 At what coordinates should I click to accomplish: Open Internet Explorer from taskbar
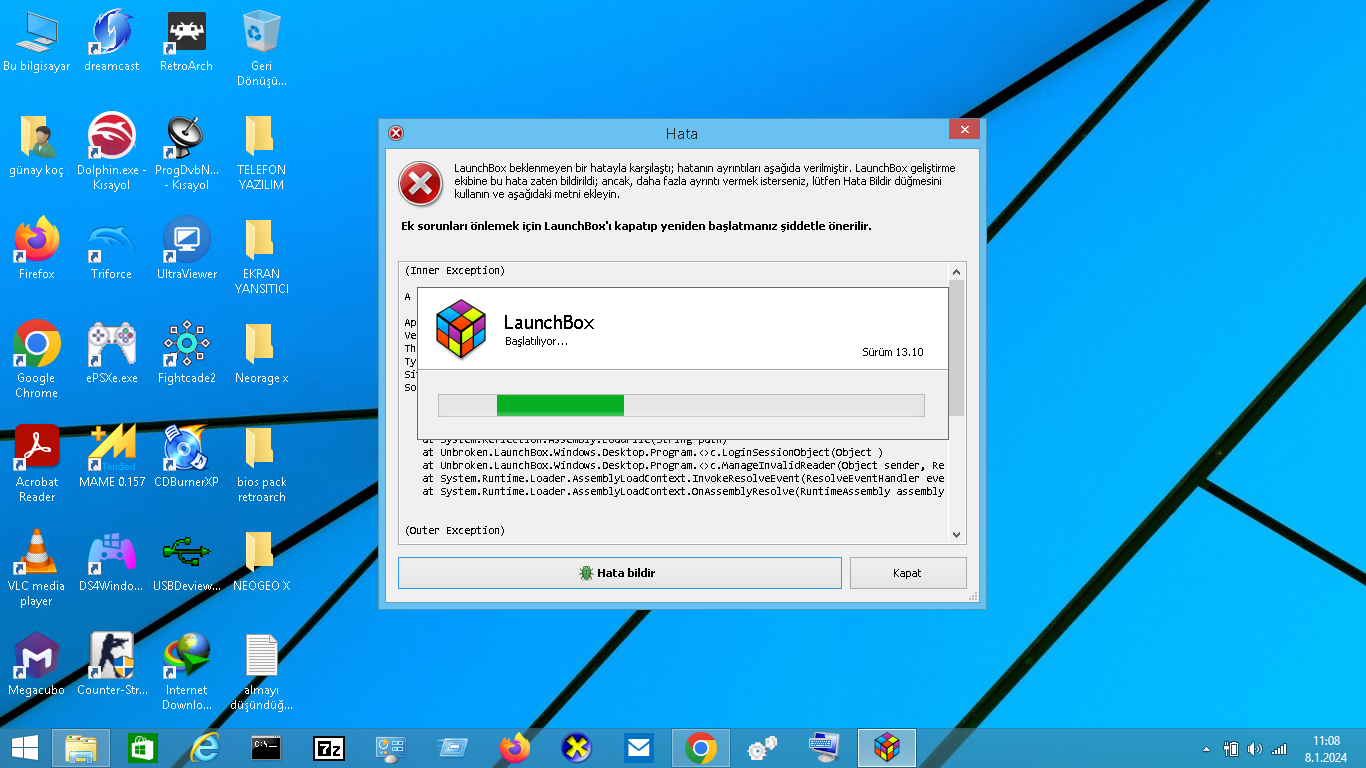pyautogui.click(x=205, y=748)
